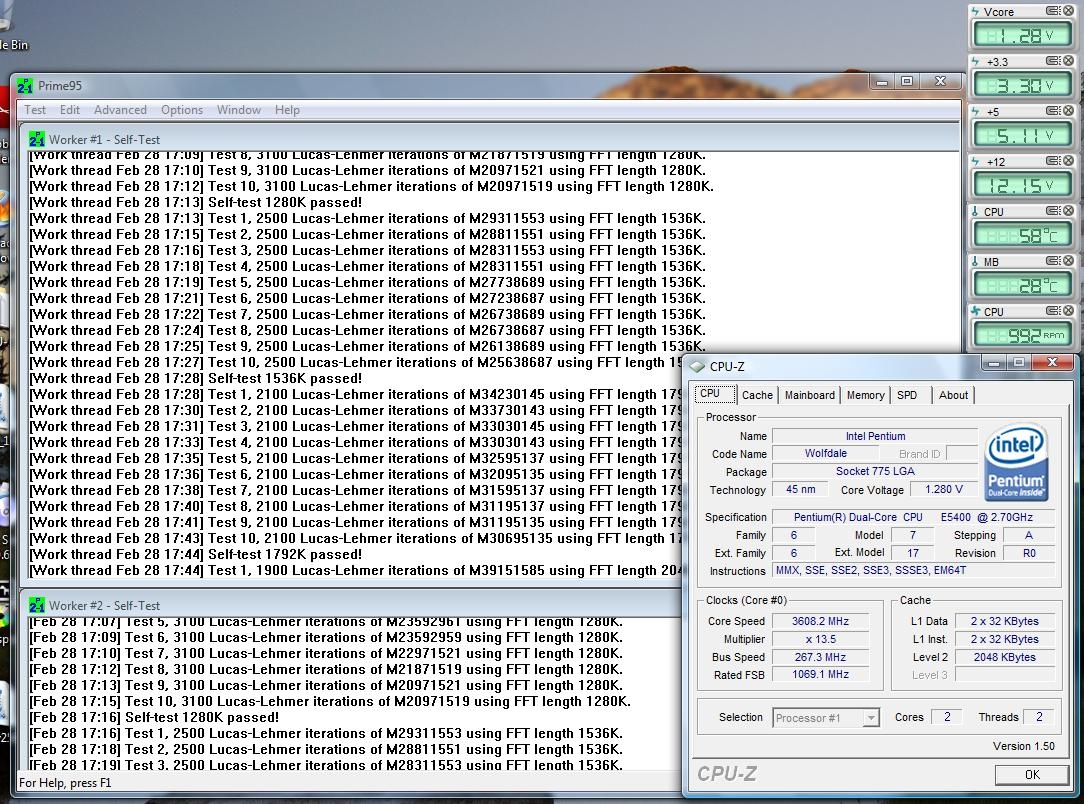Click the clip icon on the CPU temperature gadget
1084x804 pixels.
pos(1053,211)
